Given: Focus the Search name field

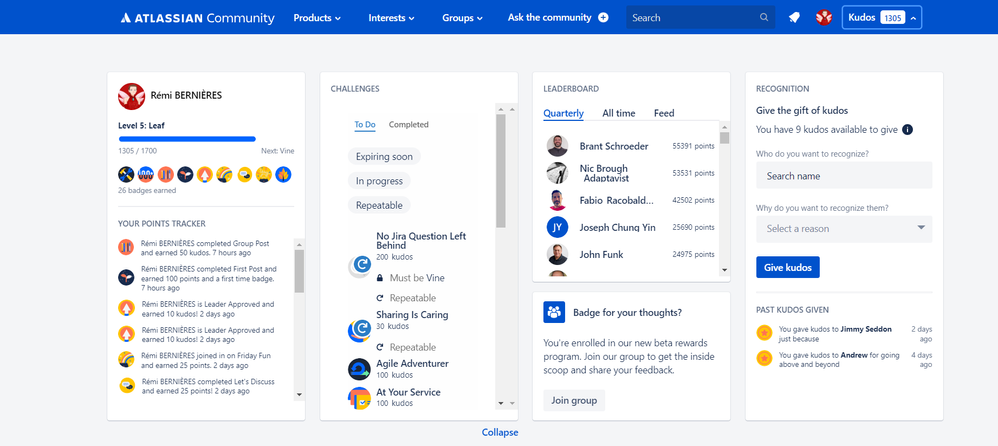Looking at the screenshot, I should (844, 176).
